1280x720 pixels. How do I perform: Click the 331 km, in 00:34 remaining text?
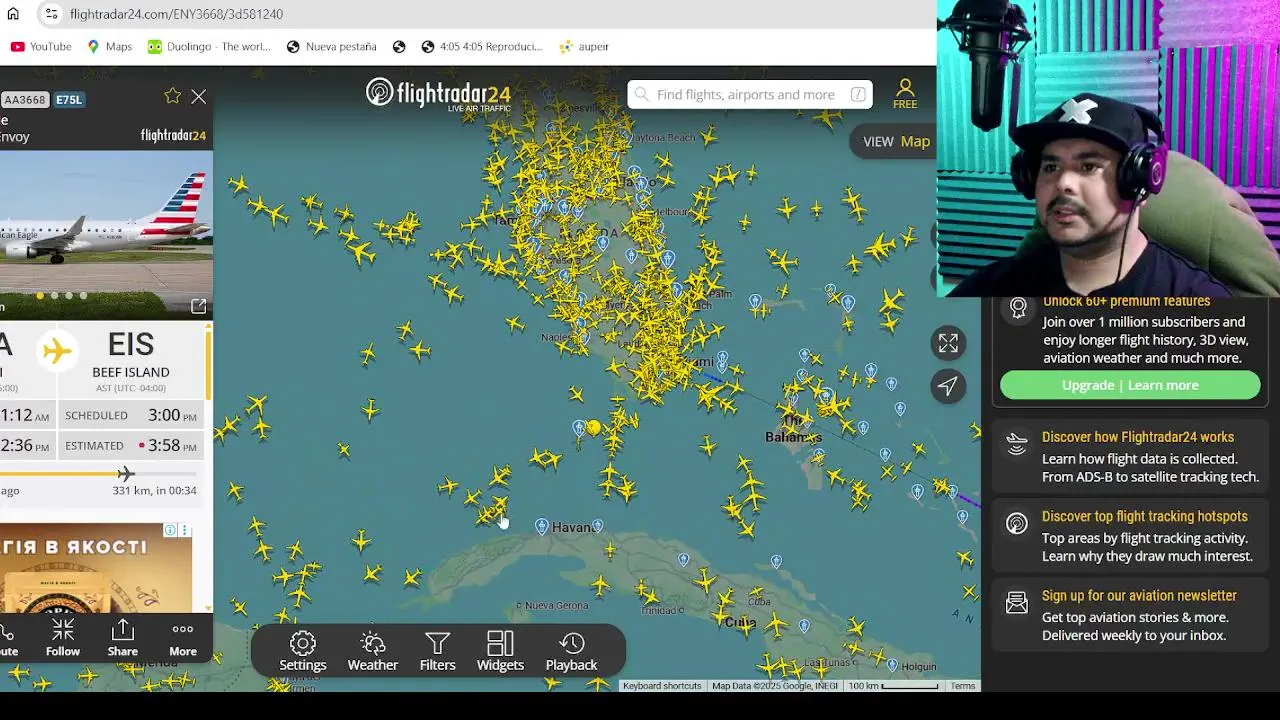[155, 491]
